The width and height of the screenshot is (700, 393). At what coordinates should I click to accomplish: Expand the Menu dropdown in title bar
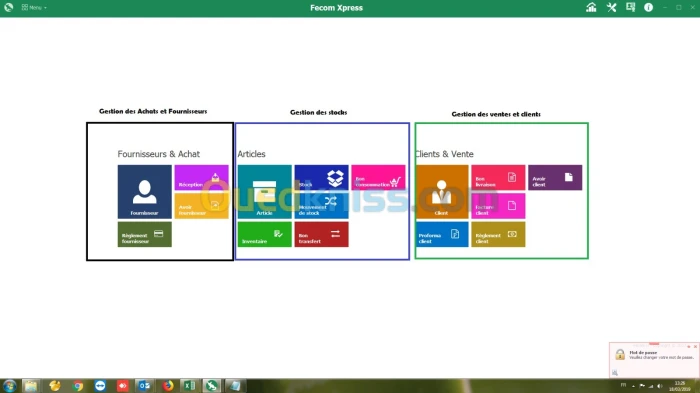[x=34, y=8]
